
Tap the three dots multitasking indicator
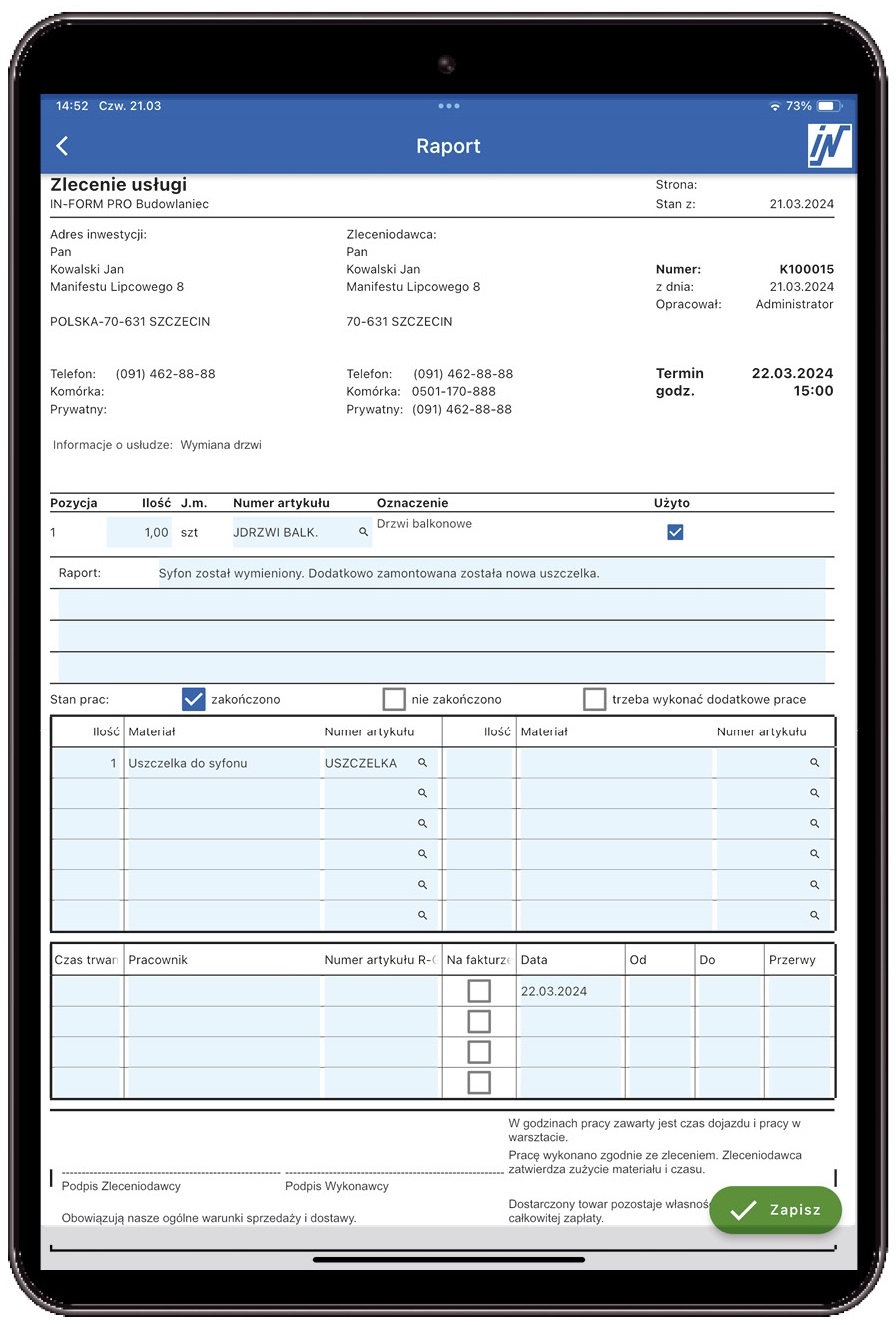[449, 106]
